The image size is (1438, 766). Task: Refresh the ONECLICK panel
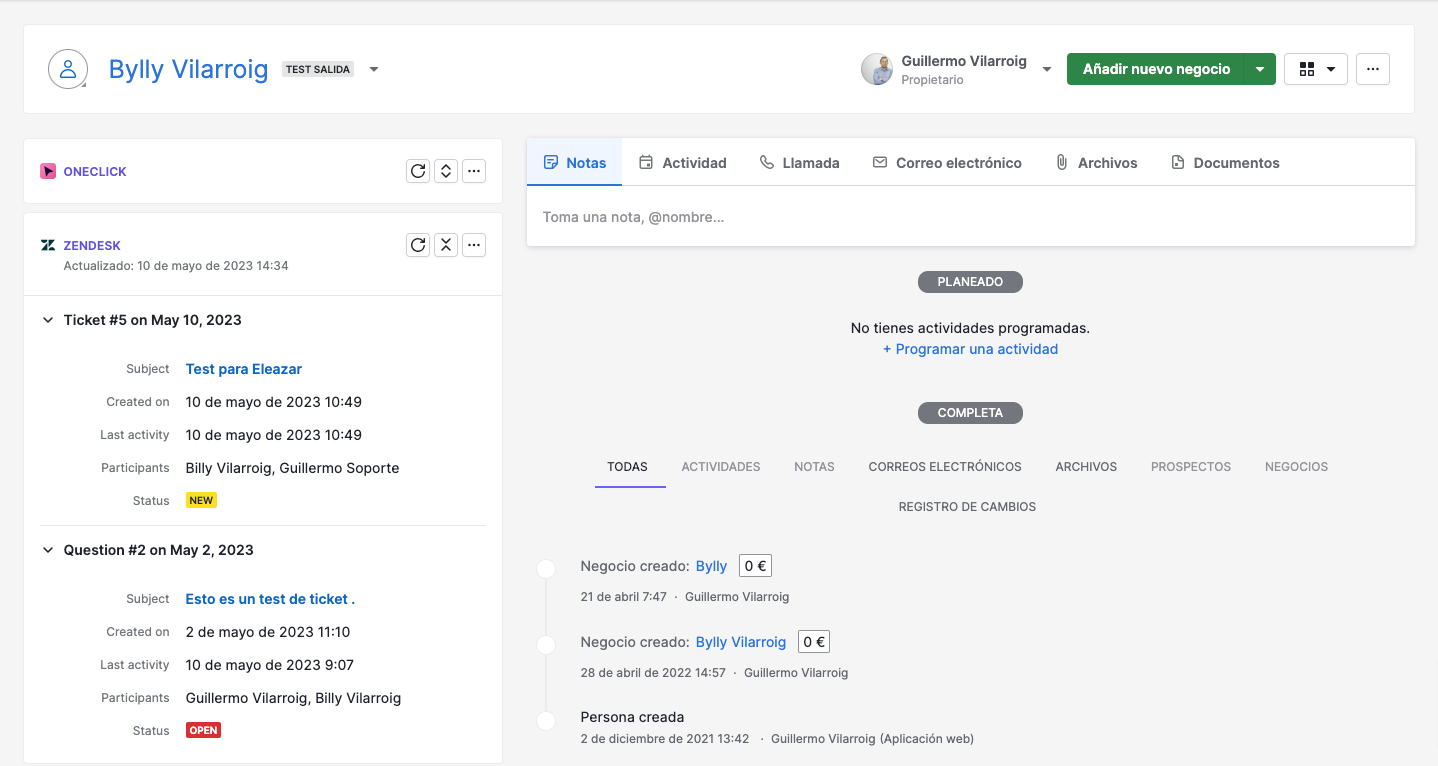[x=418, y=171]
